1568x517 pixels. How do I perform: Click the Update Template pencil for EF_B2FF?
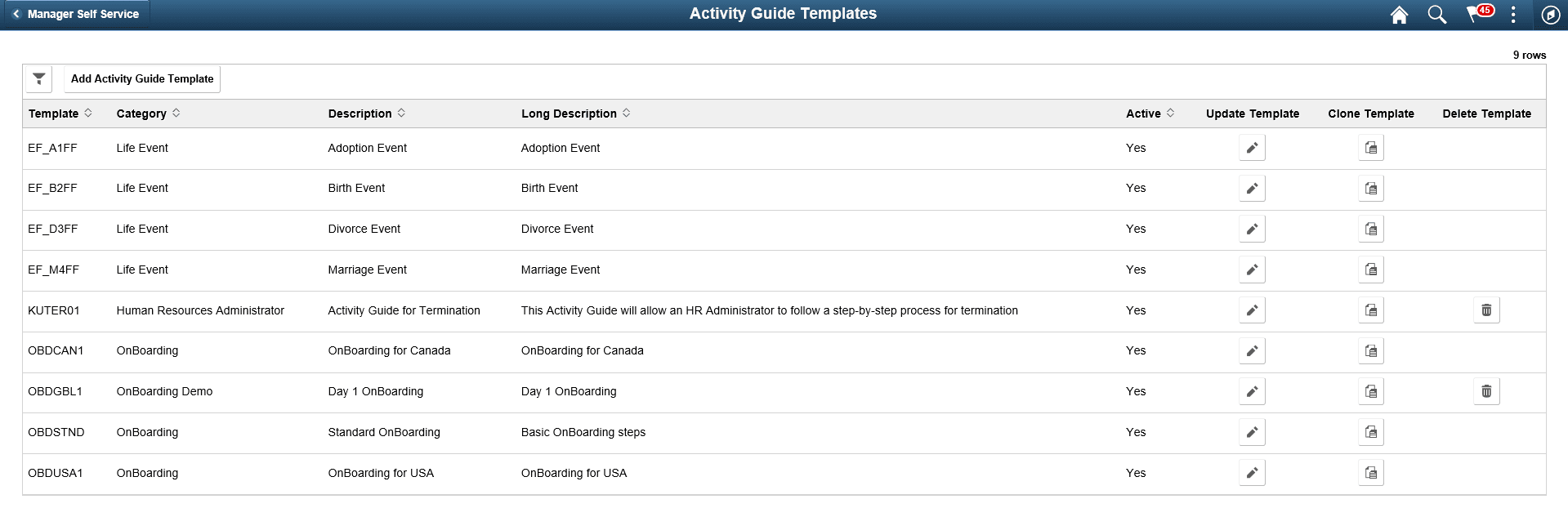[x=1252, y=188]
